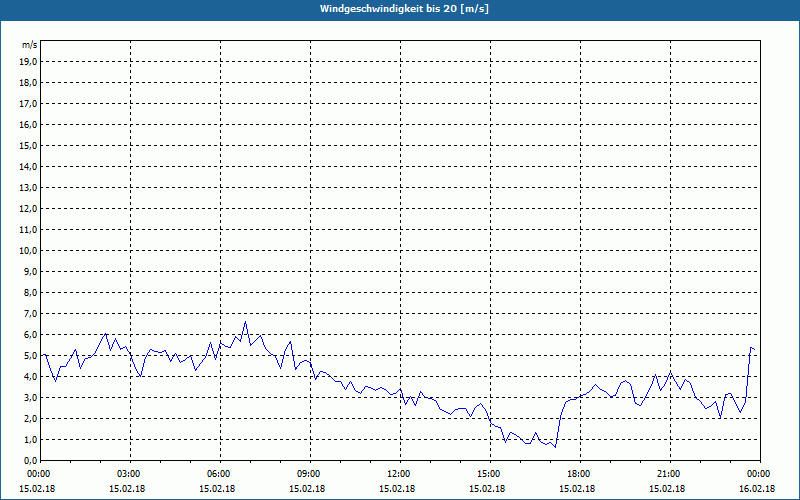Screen dimensions: 800x500
Task: Select the 3,0 y-axis label
Action: pyautogui.click(x=31, y=397)
